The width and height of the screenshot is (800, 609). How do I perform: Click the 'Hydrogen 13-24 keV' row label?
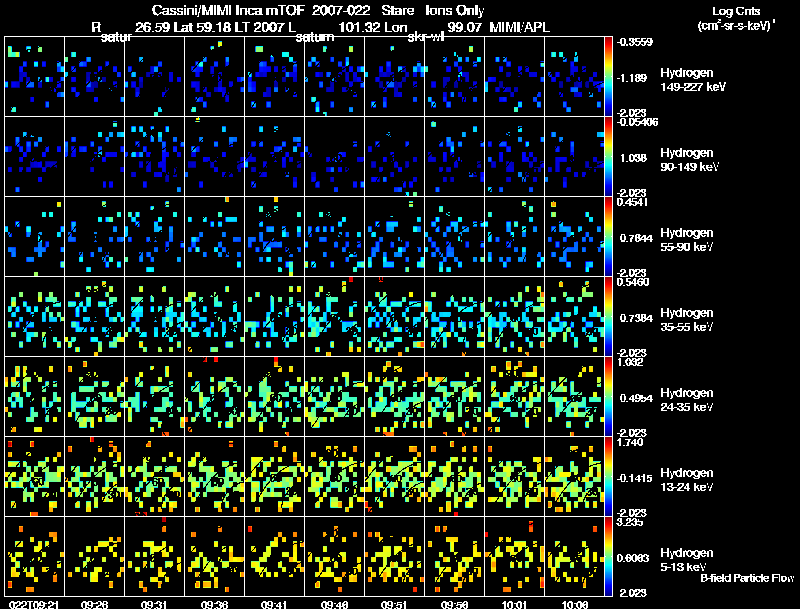pyautogui.click(x=687, y=480)
